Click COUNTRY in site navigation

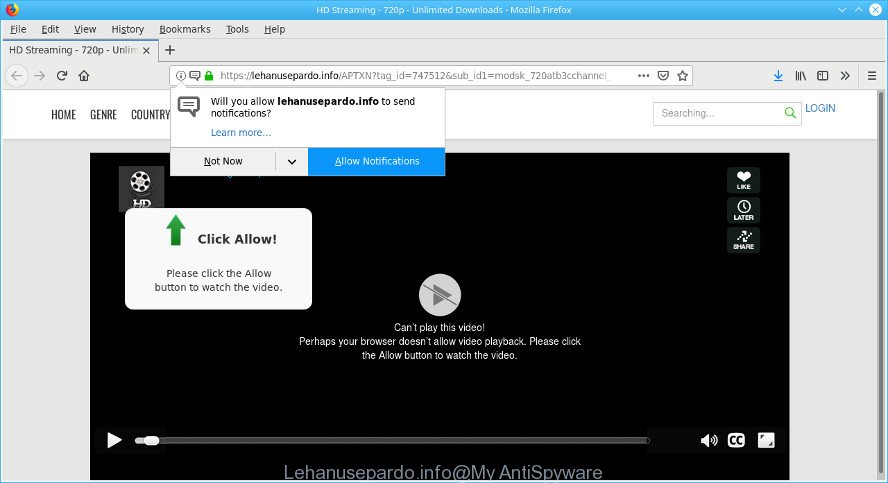150,115
